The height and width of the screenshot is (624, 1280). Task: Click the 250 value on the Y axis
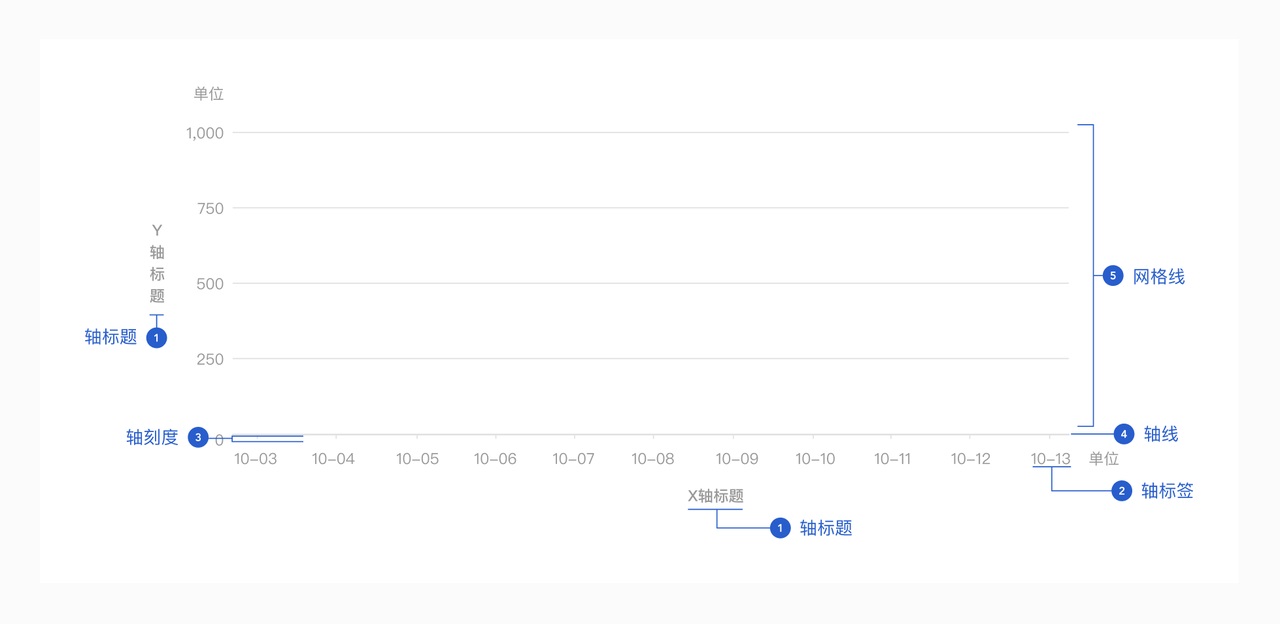210,359
